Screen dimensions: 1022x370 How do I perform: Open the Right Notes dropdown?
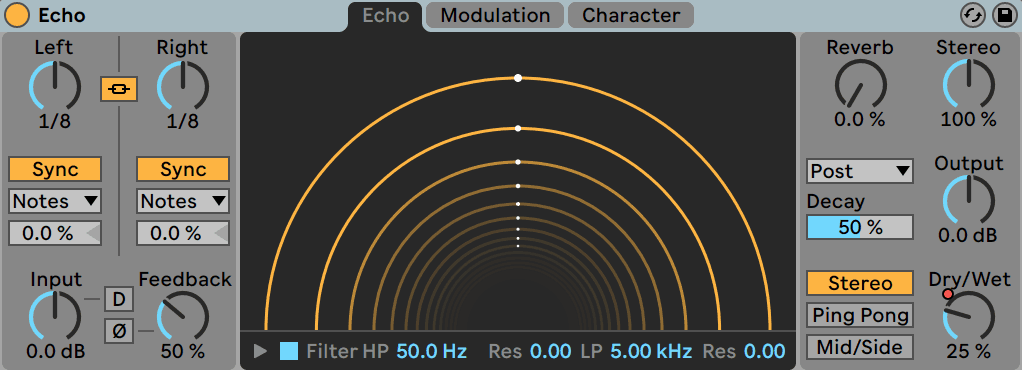[x=182, y=201]
